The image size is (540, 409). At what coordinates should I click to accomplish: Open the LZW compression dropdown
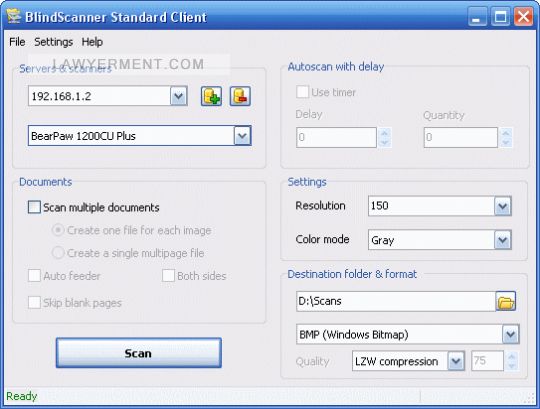456,361
